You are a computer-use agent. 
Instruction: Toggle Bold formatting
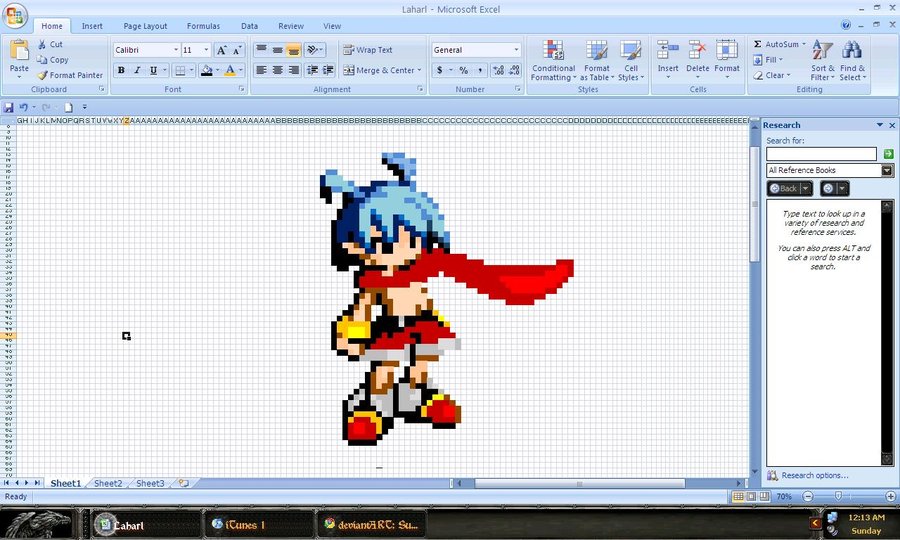(121, 71)
